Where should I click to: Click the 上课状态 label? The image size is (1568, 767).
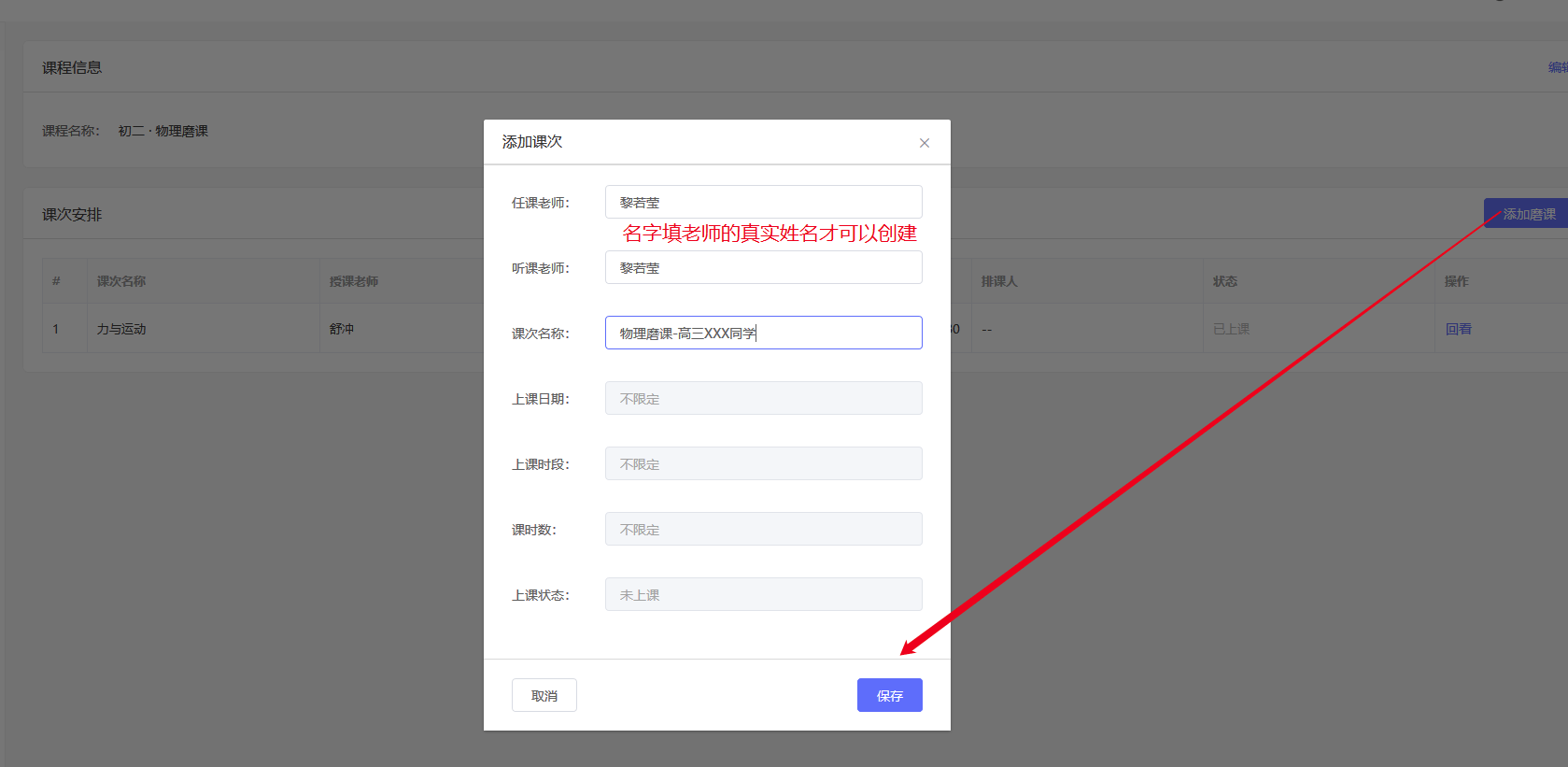[x=541, y=595]
